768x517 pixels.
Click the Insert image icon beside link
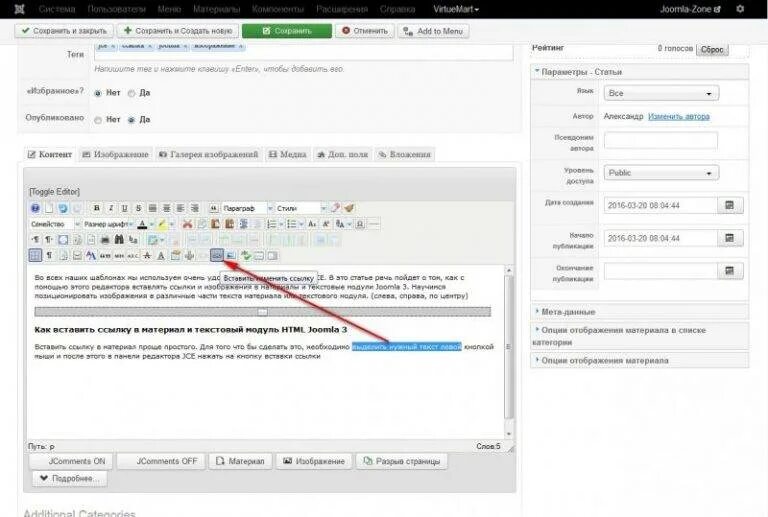pos(231,256)
